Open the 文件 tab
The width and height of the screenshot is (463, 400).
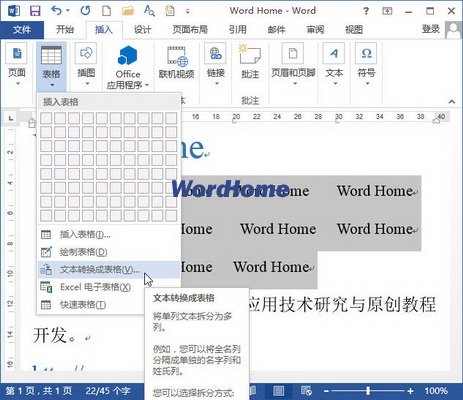tap(22, 30)
